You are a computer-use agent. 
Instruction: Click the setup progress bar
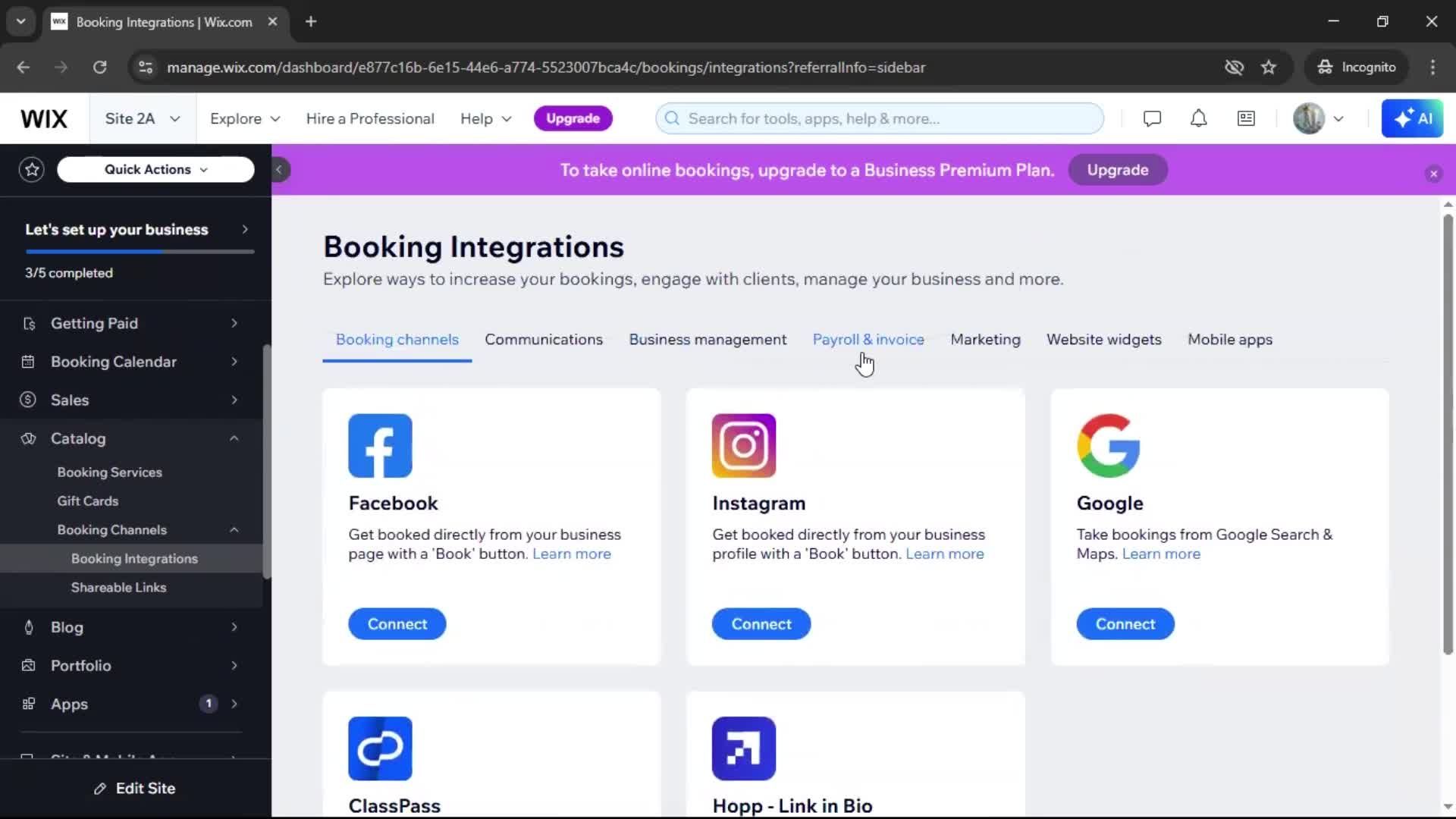coord(140,252)
